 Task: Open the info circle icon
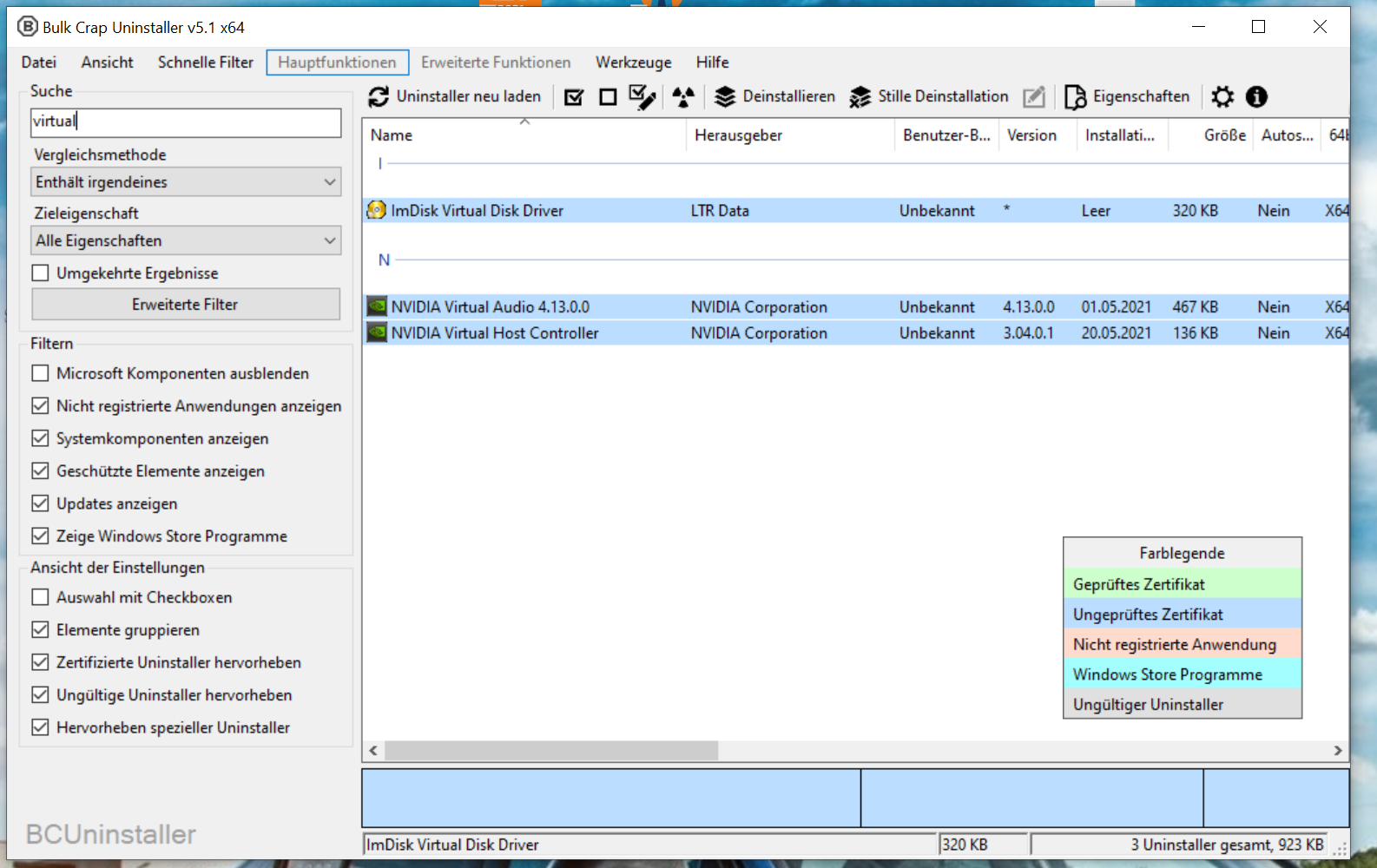coord(1256,96)
